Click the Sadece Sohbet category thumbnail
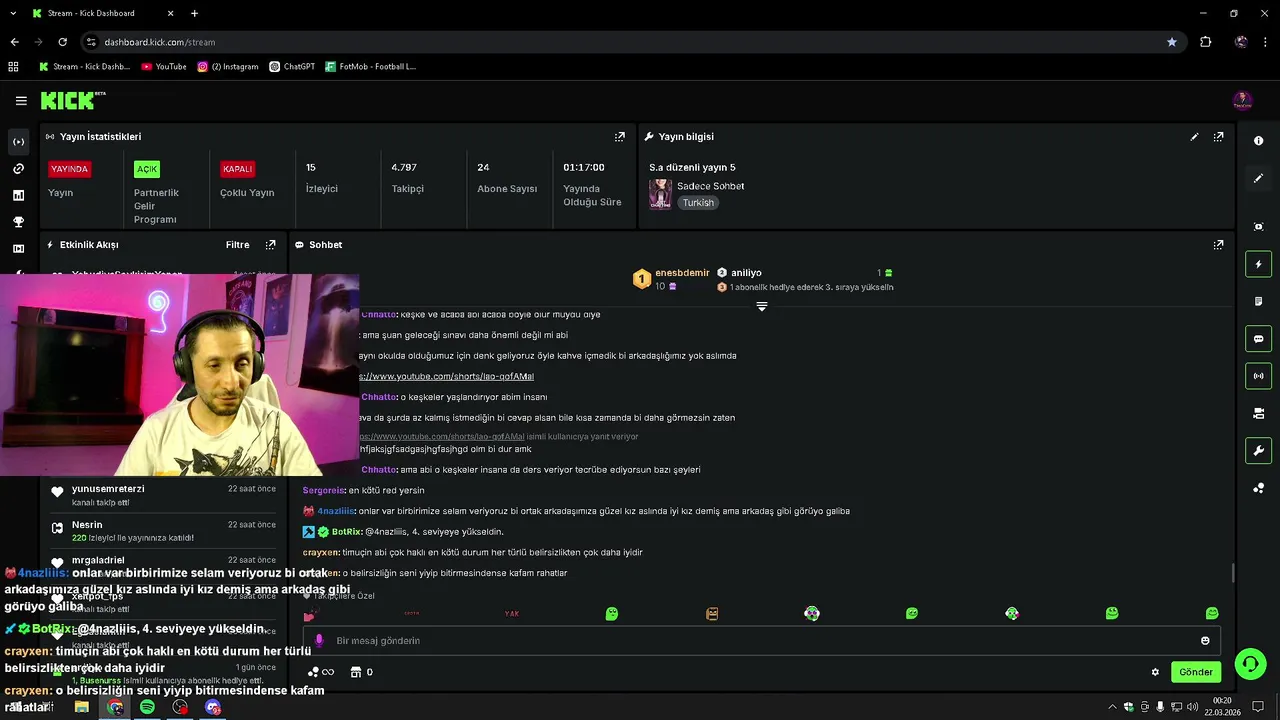The image size is (1280, 720). pyautogui.click(x=660, y=194)
